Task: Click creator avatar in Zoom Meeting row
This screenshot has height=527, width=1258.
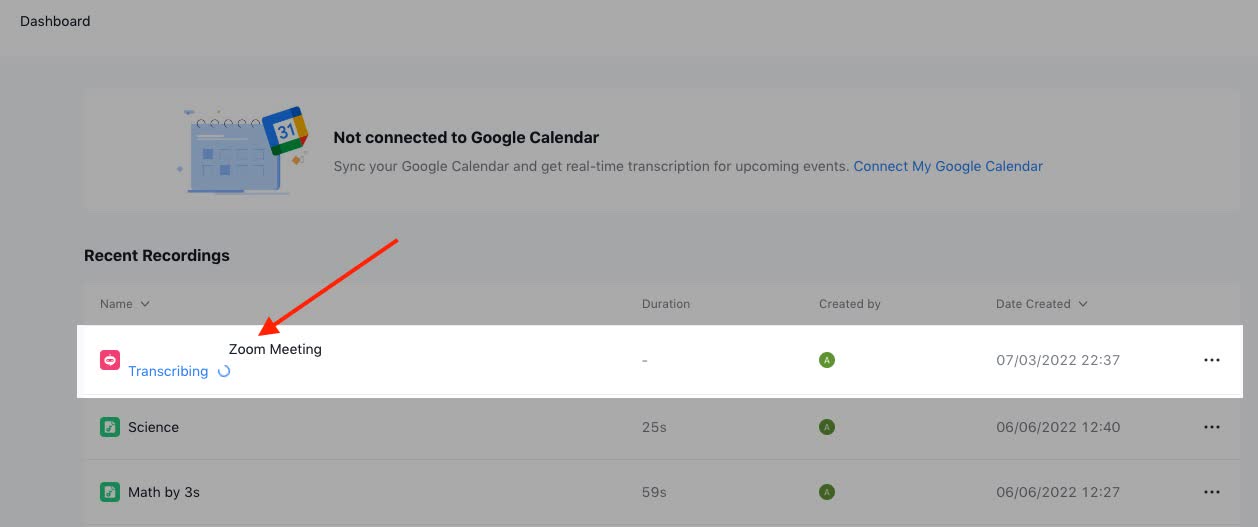Action: [x=827, y=360]
